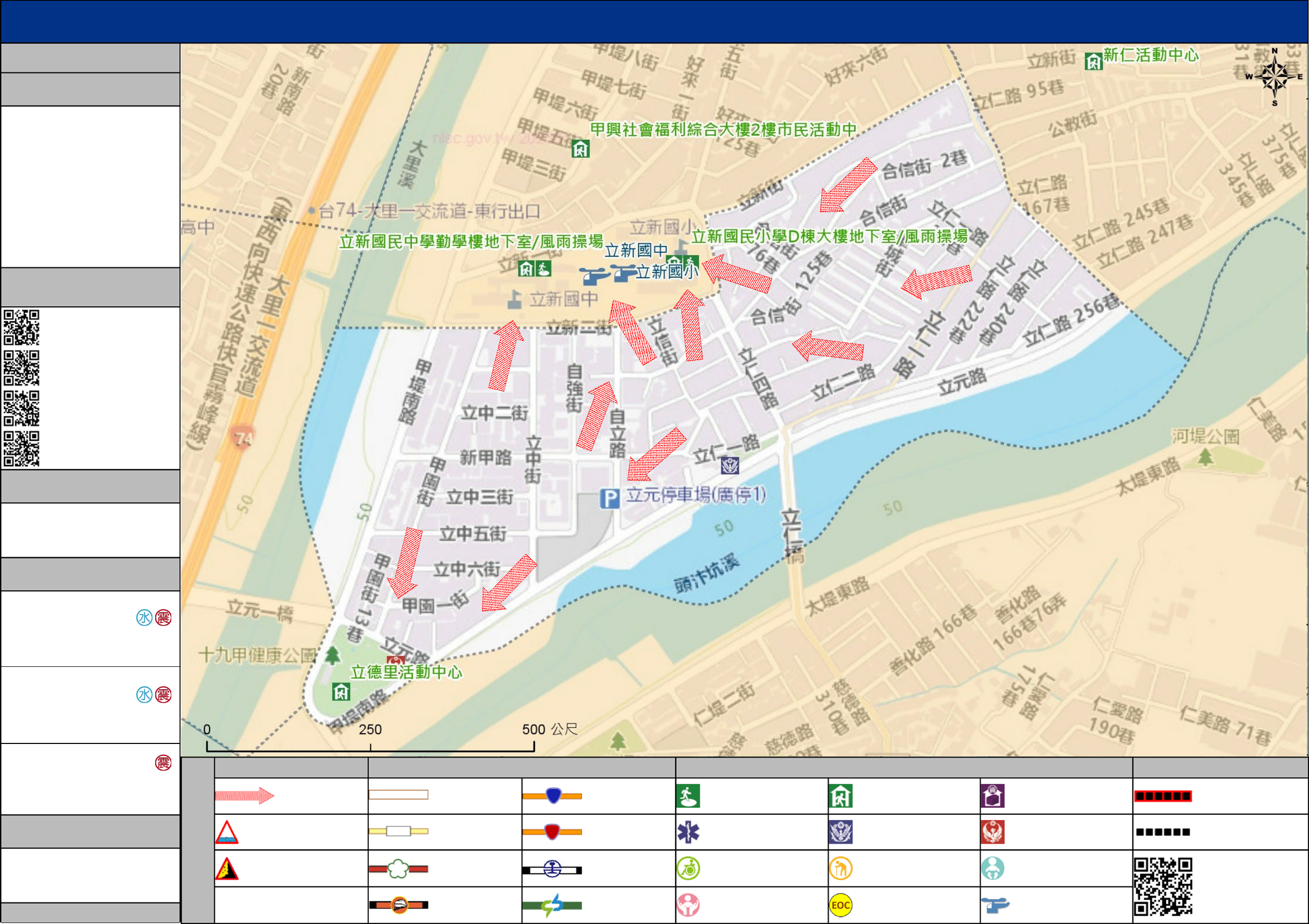Screen dimensions: 1309x924
Task: Click the orange elderly person icon in legend
Action: [x=841, y=869]
